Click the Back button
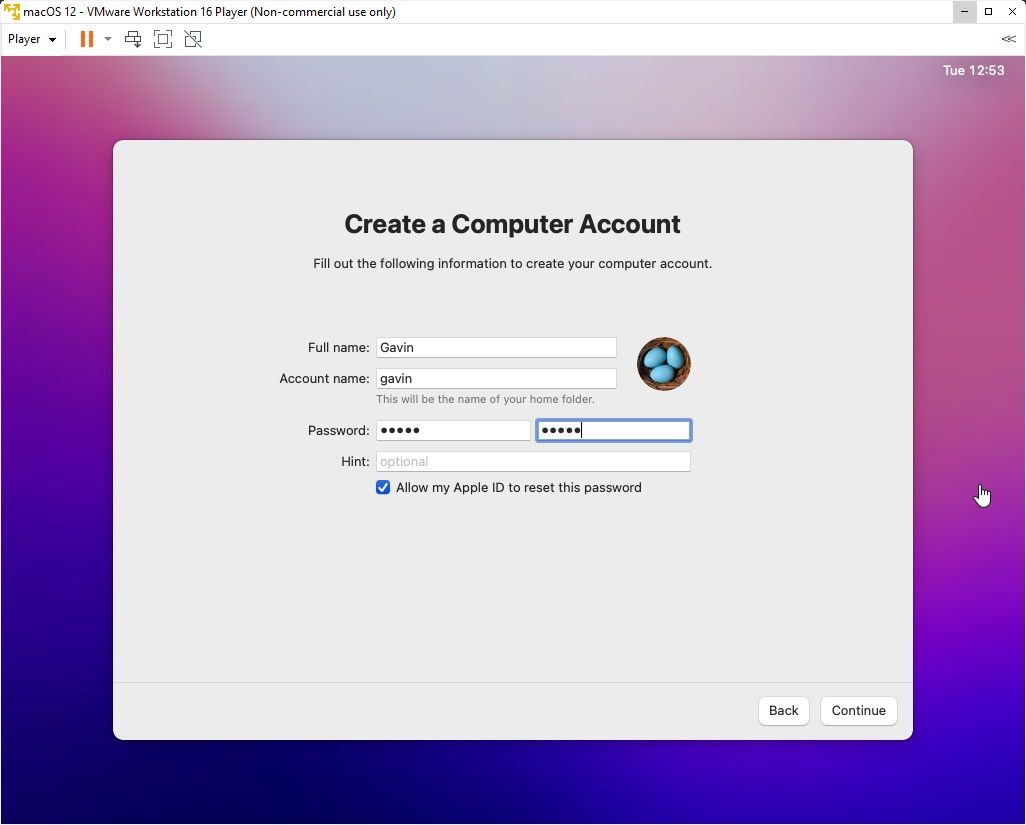Screen dimensions: 1026x825 click(783, 711)
